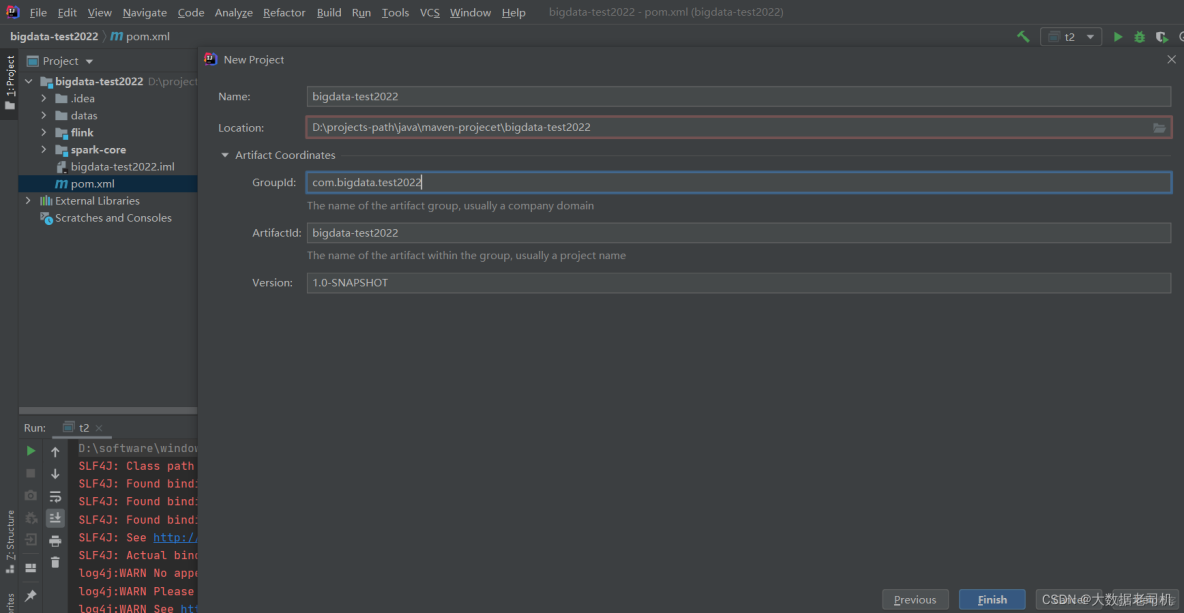Screen dimensions: 1184x613
Task: Clear the Run console with trash icon
Action: tap(55, 563)
